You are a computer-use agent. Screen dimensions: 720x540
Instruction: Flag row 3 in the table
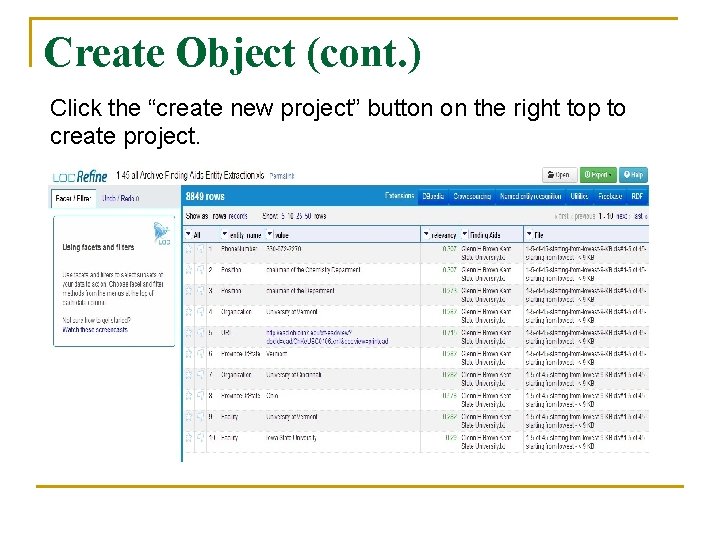coord(200,291)
